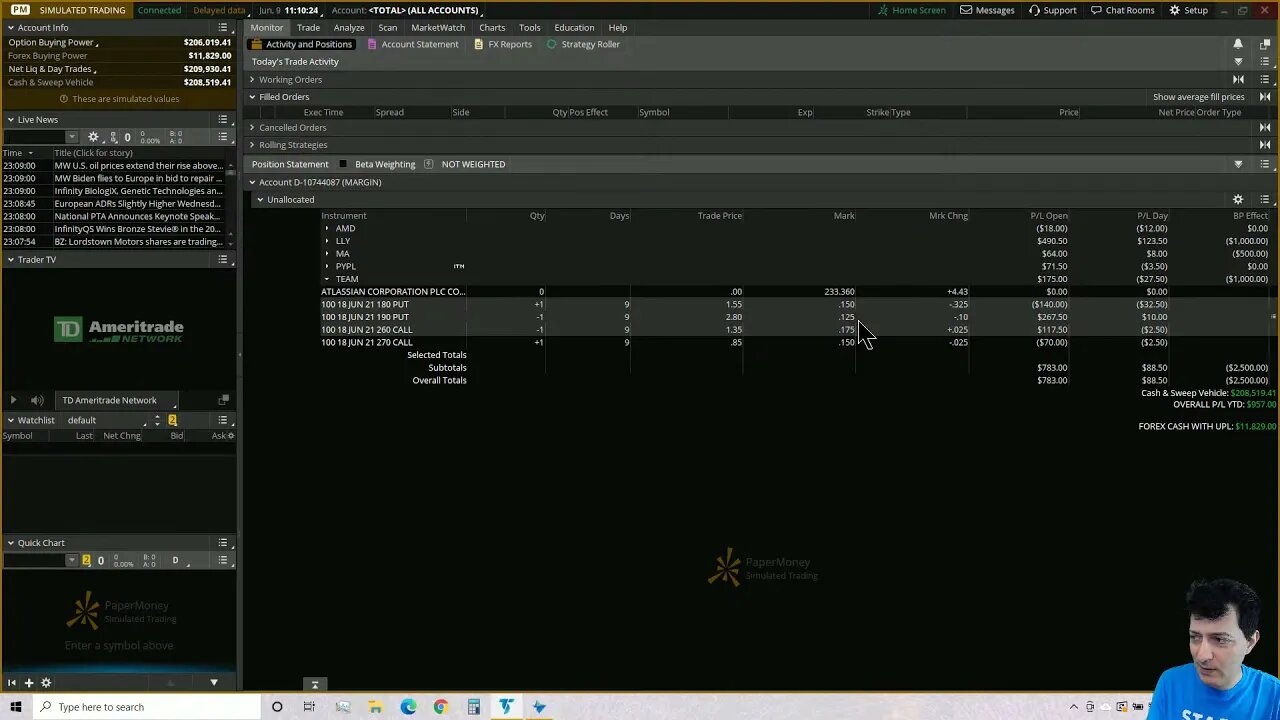Open the Setup gear menu
Image resolution: width=1280 pixels, height=720 pixels.
[1188, 10]
